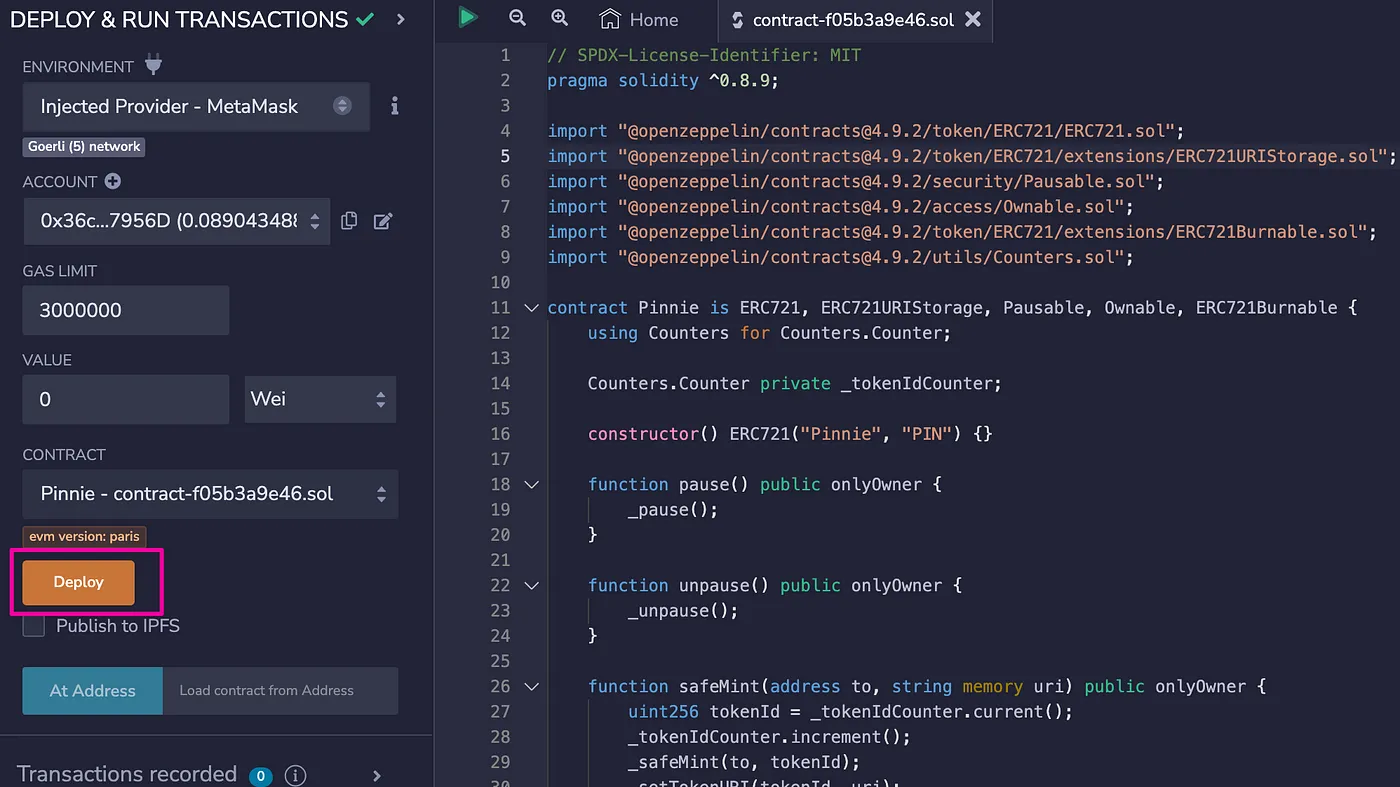The height and width of the screenshot is (787, 1400).
Task: Open the Wei unit dropdown
Action: pos(320,399)
